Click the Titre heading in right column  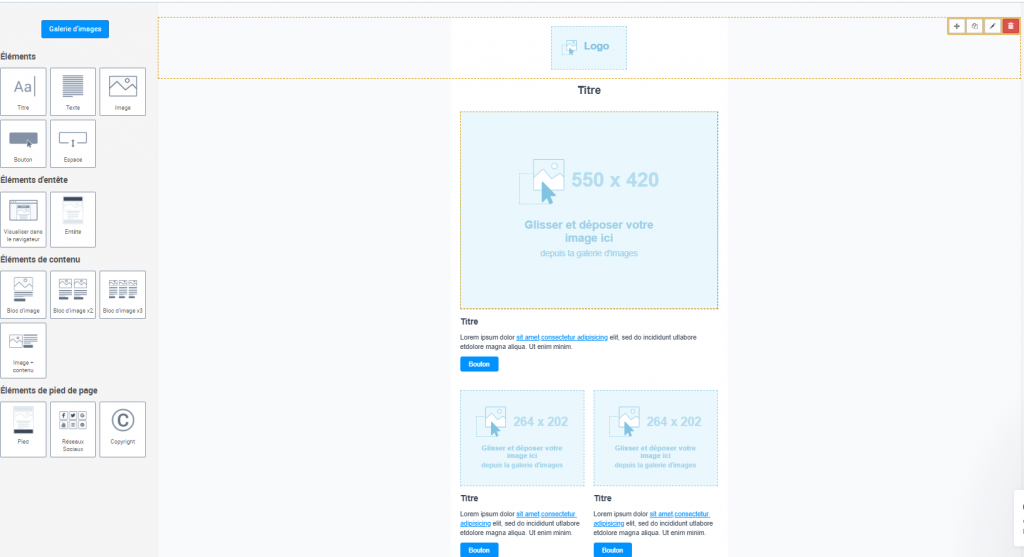click(x=603, y=498)
